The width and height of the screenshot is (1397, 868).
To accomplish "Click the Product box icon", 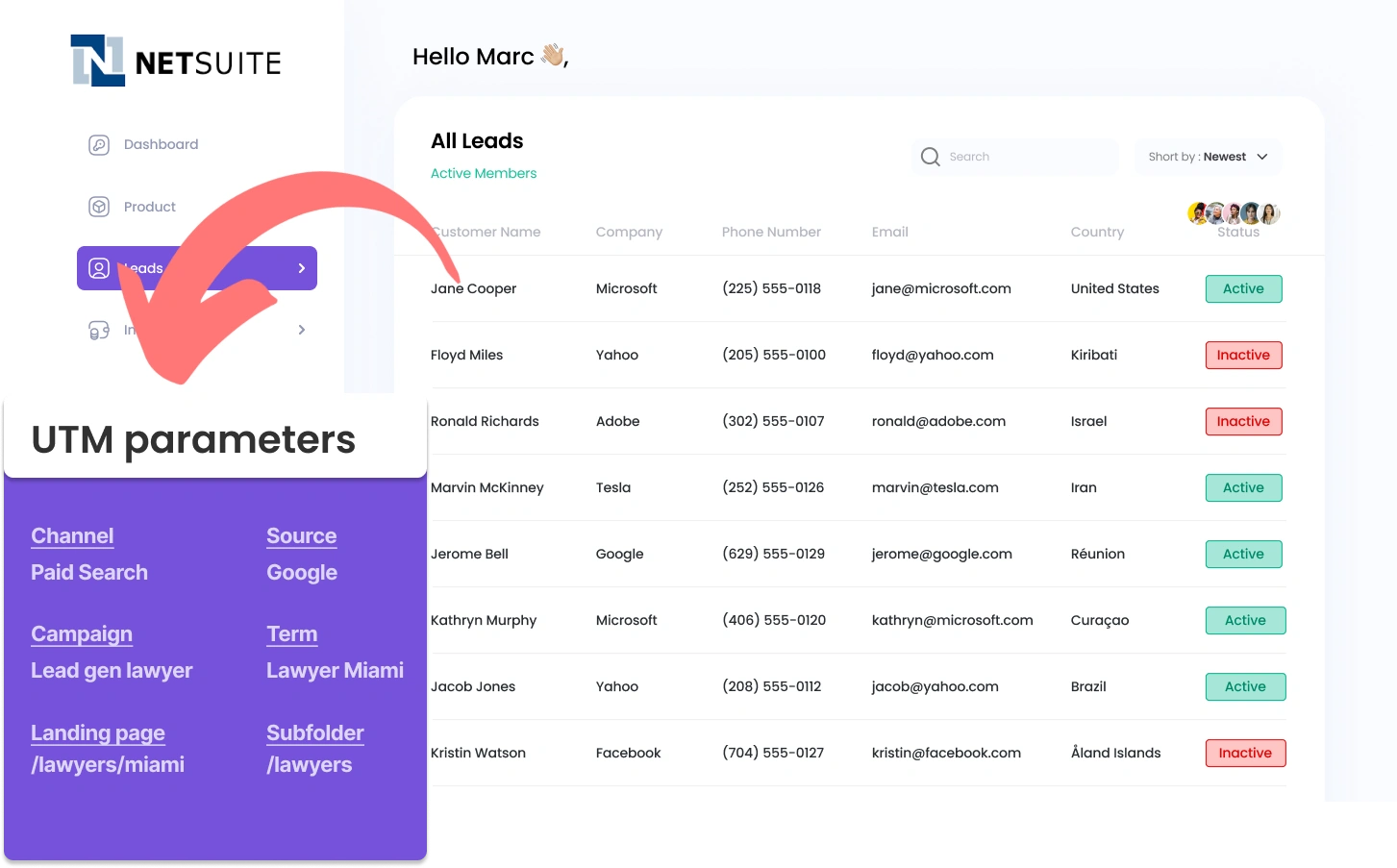I will pos(99,207).
